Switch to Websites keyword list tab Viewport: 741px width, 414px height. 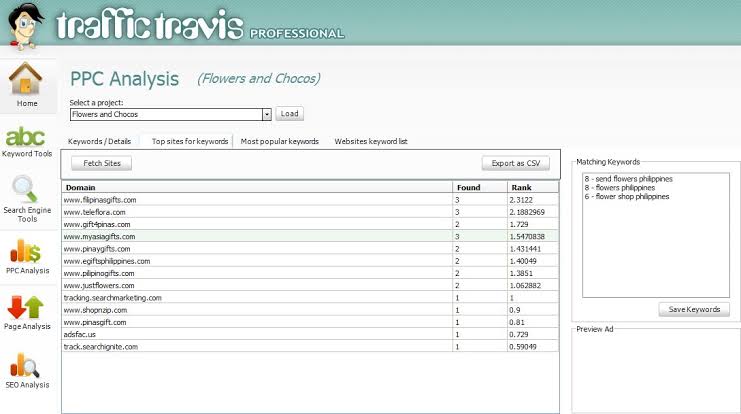coord(371,141)
